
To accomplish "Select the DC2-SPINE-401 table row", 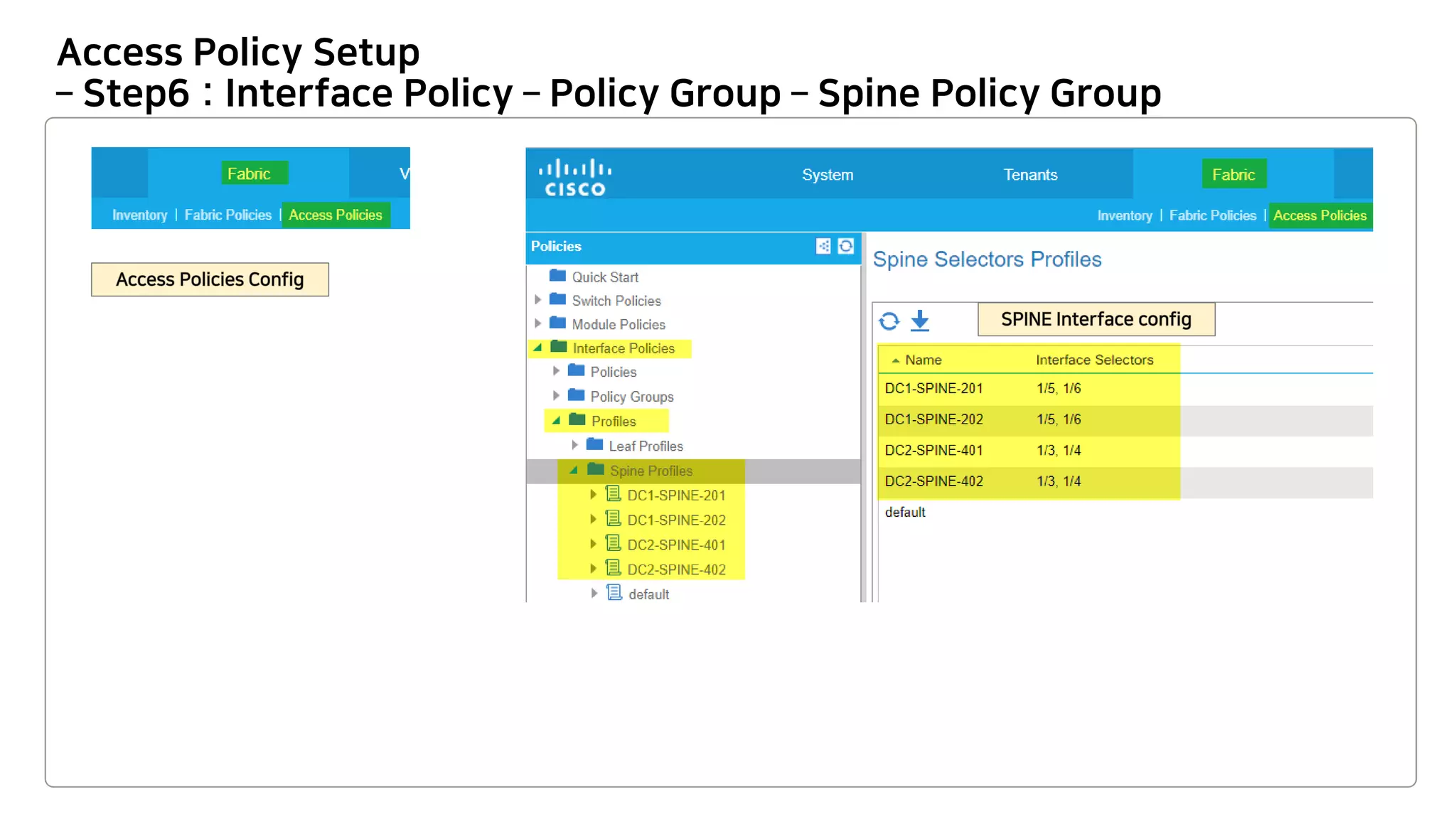I will pos(933,451).
